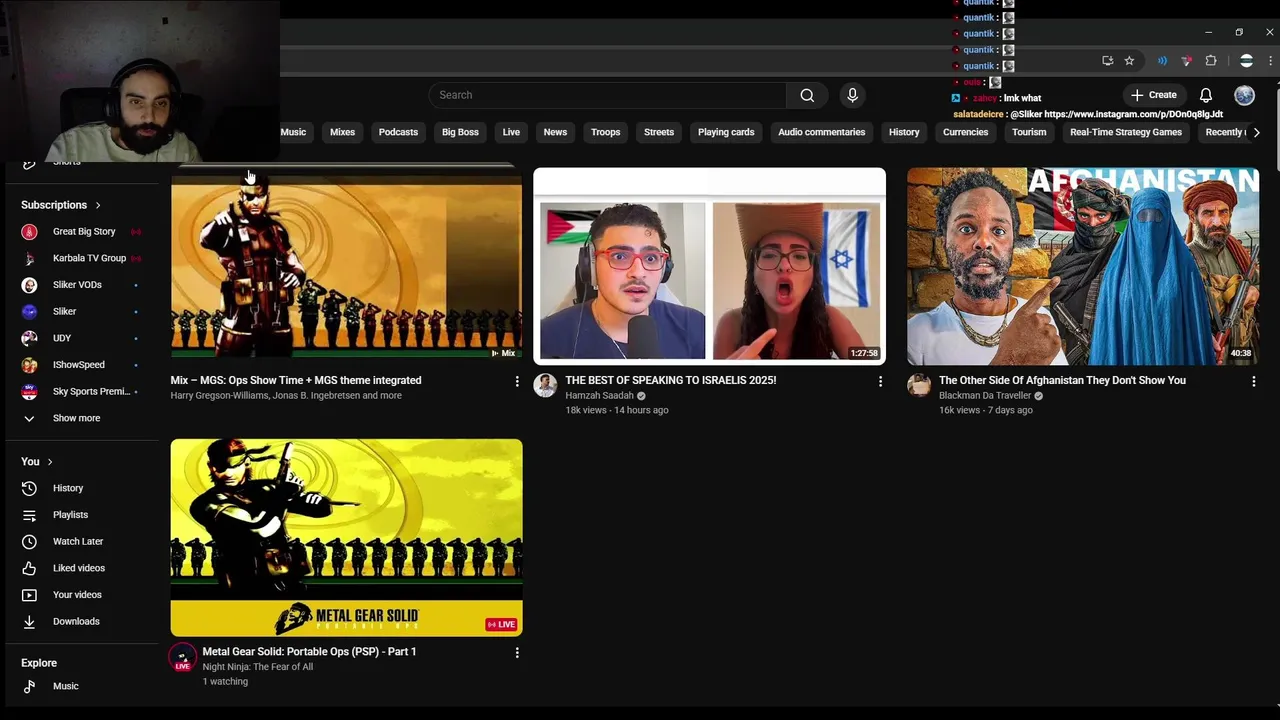Select the Troops category chip
The image size is (1280, 720).
tap(605, 132)
